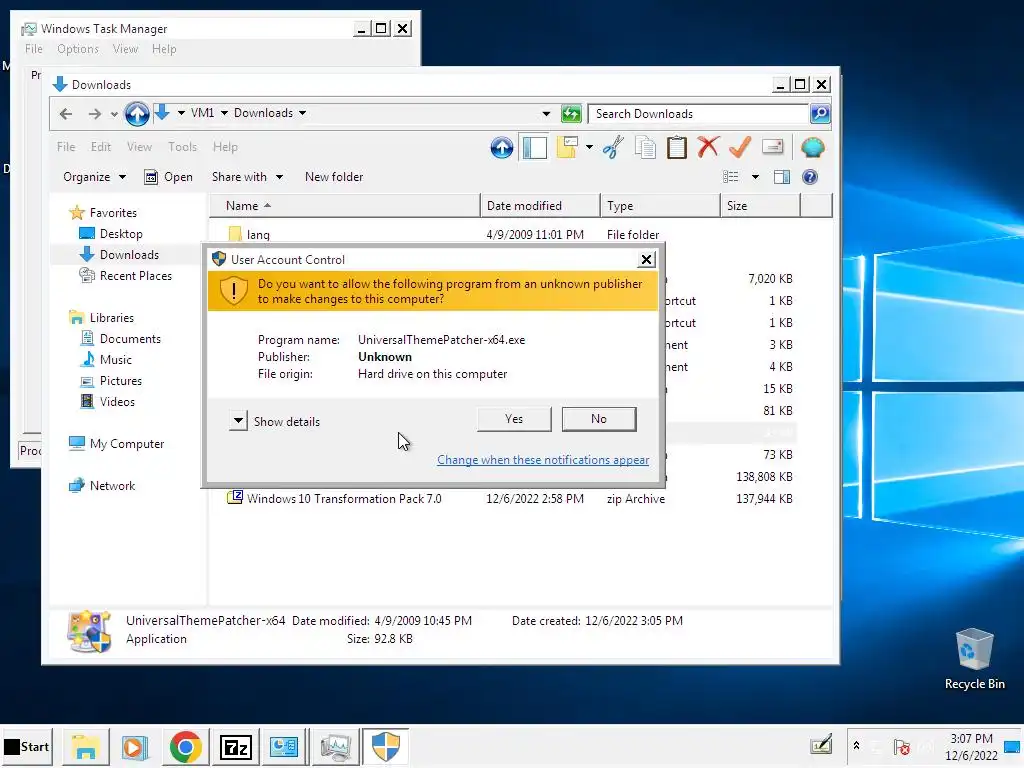This screenshot has width=1024, height=768.
Task: Sort by the Name column header
Action: (x=345, y=206)
